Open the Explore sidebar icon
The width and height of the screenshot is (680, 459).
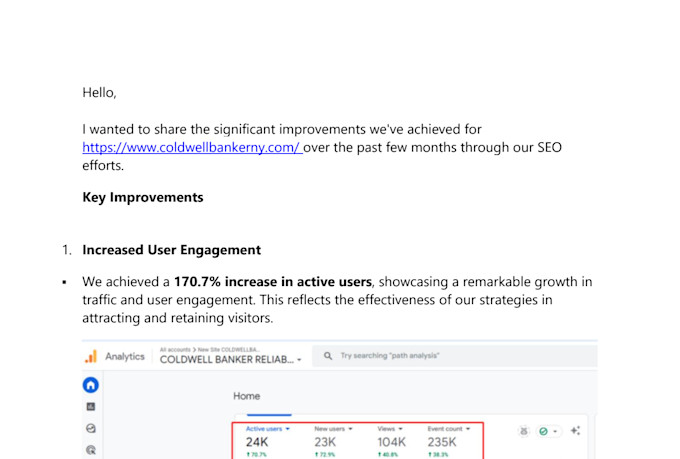[x=91, y=428]
